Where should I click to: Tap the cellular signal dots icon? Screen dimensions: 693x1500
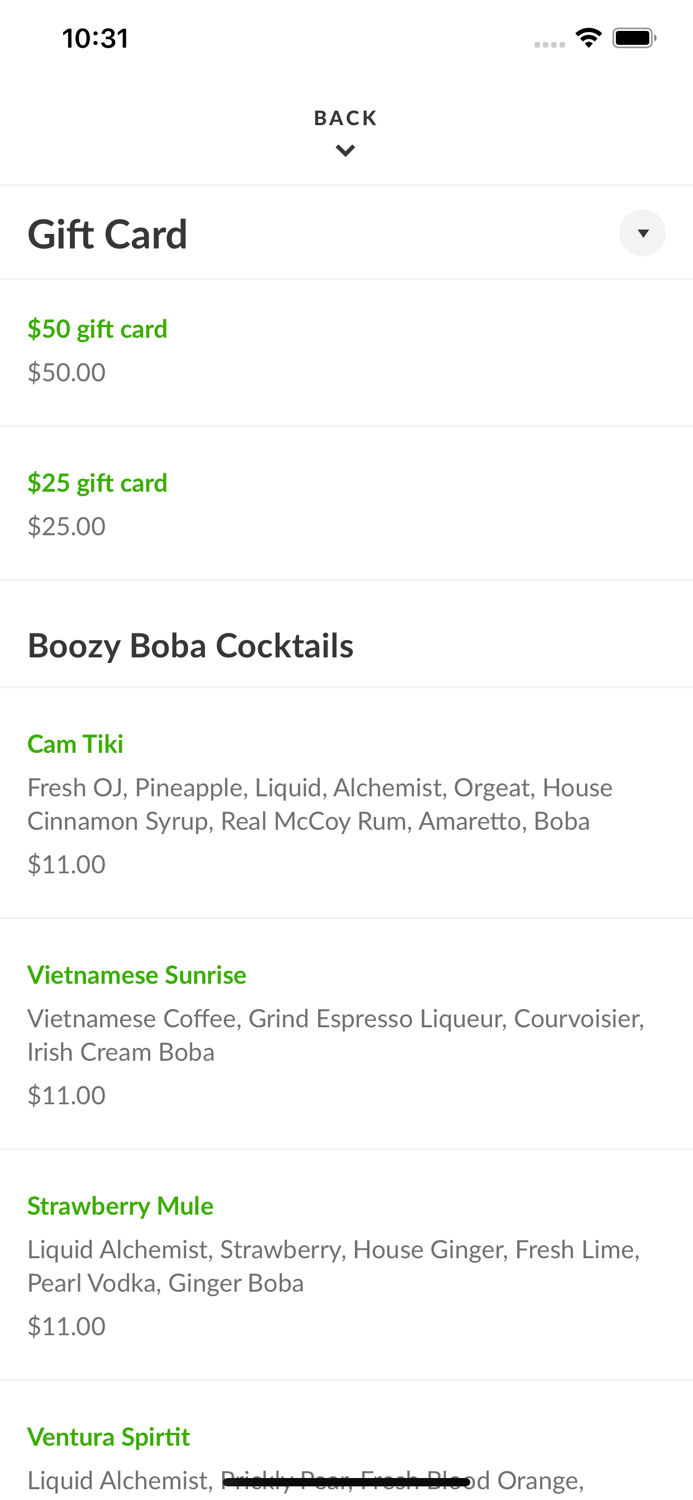click(x=549, y=44)
